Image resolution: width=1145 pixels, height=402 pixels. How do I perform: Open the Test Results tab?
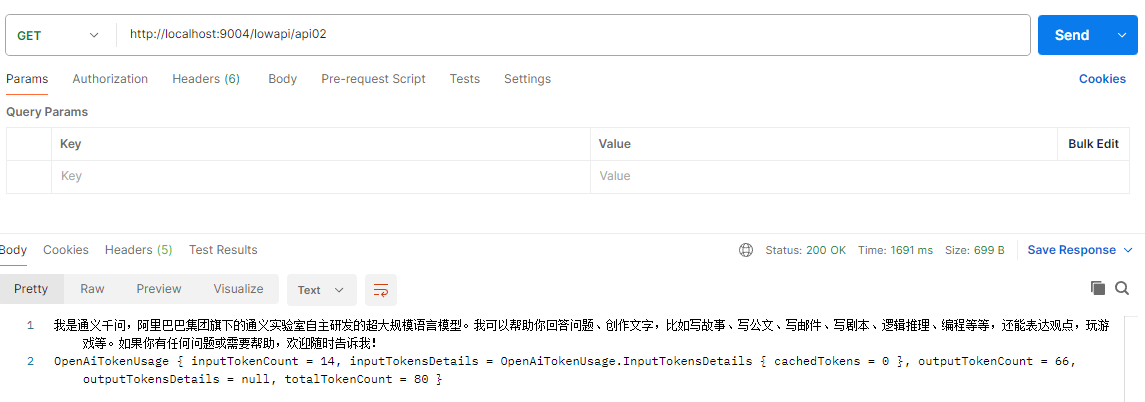coord(223,250)
